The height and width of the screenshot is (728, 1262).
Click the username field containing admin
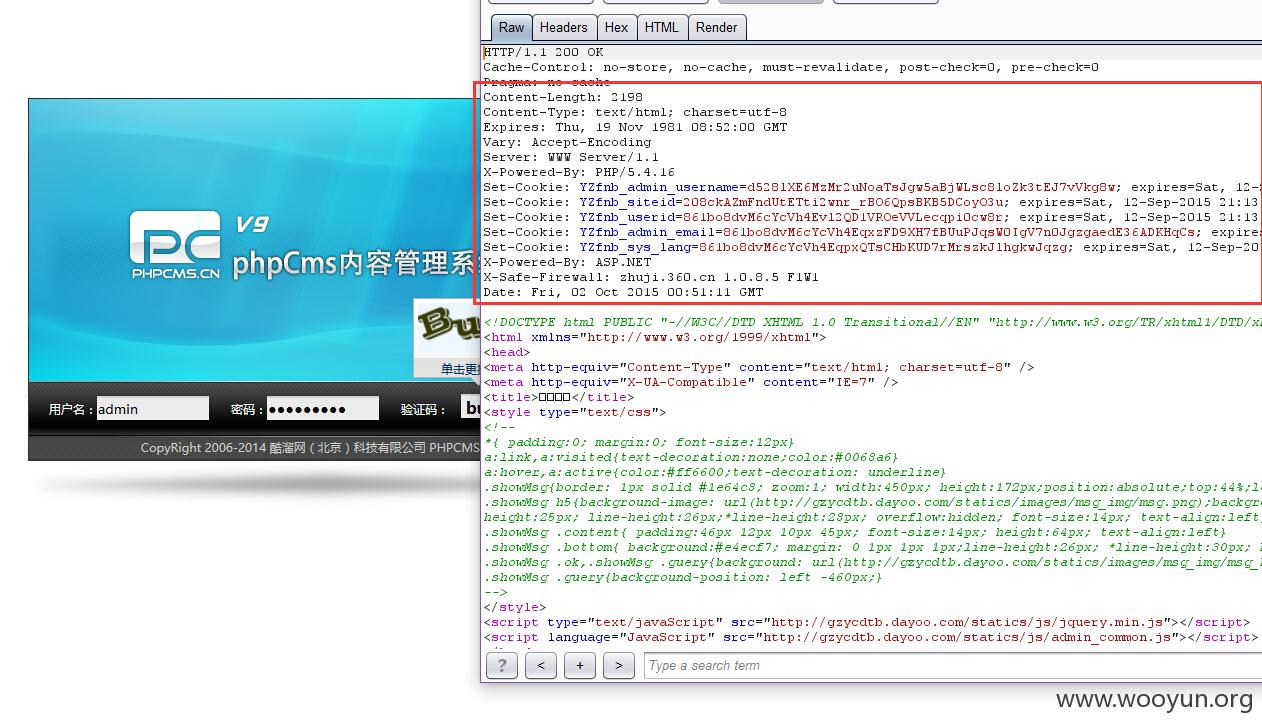153,408
